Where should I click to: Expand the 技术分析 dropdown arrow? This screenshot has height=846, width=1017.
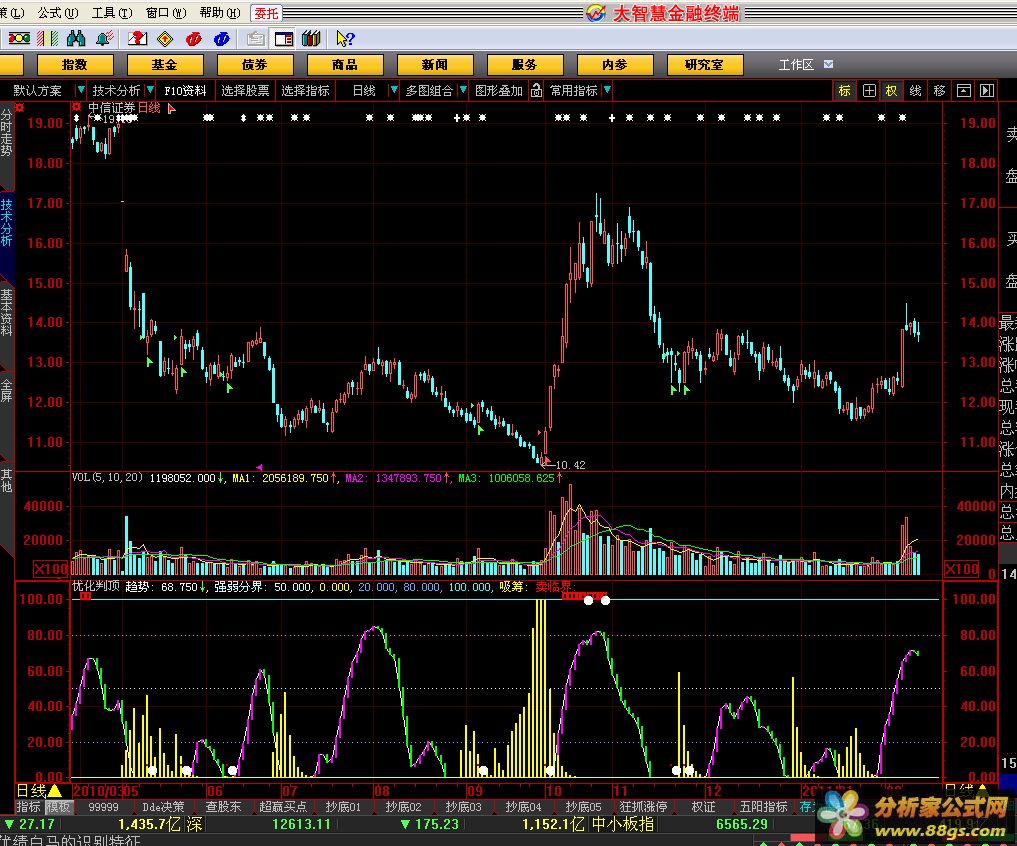tap(150, 90)
